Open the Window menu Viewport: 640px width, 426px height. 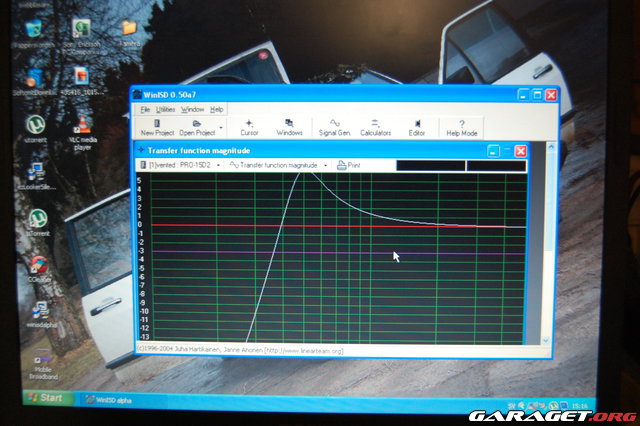[192, 109]
